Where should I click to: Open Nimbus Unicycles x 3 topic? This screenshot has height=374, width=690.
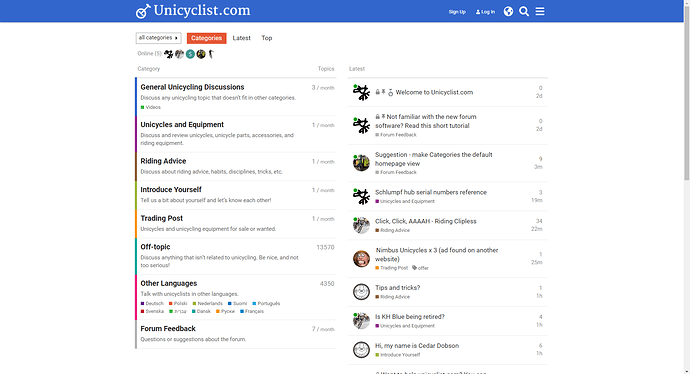coord(437,255)
